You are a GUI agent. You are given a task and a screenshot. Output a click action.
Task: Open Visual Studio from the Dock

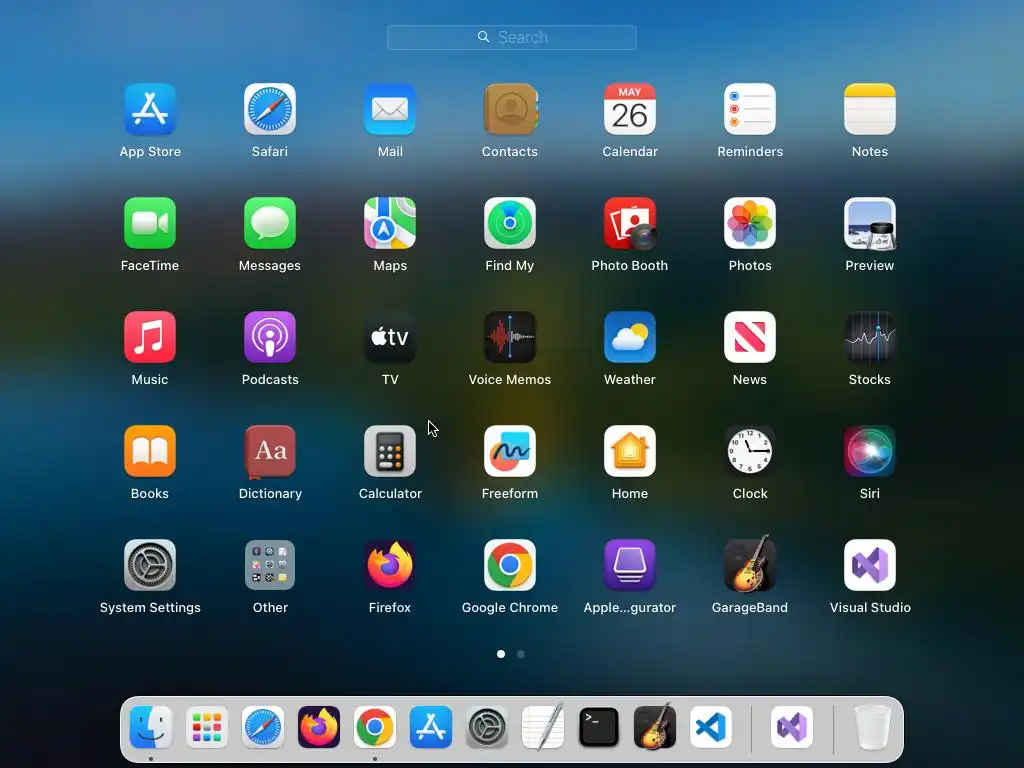tap(792, 727)
